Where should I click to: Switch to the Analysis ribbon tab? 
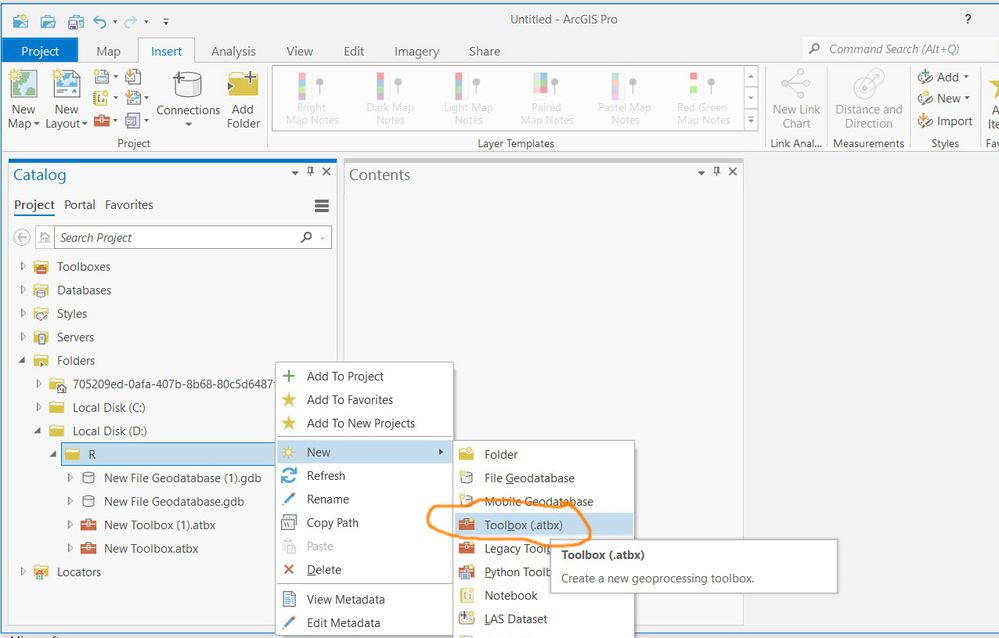pos(233,52)
